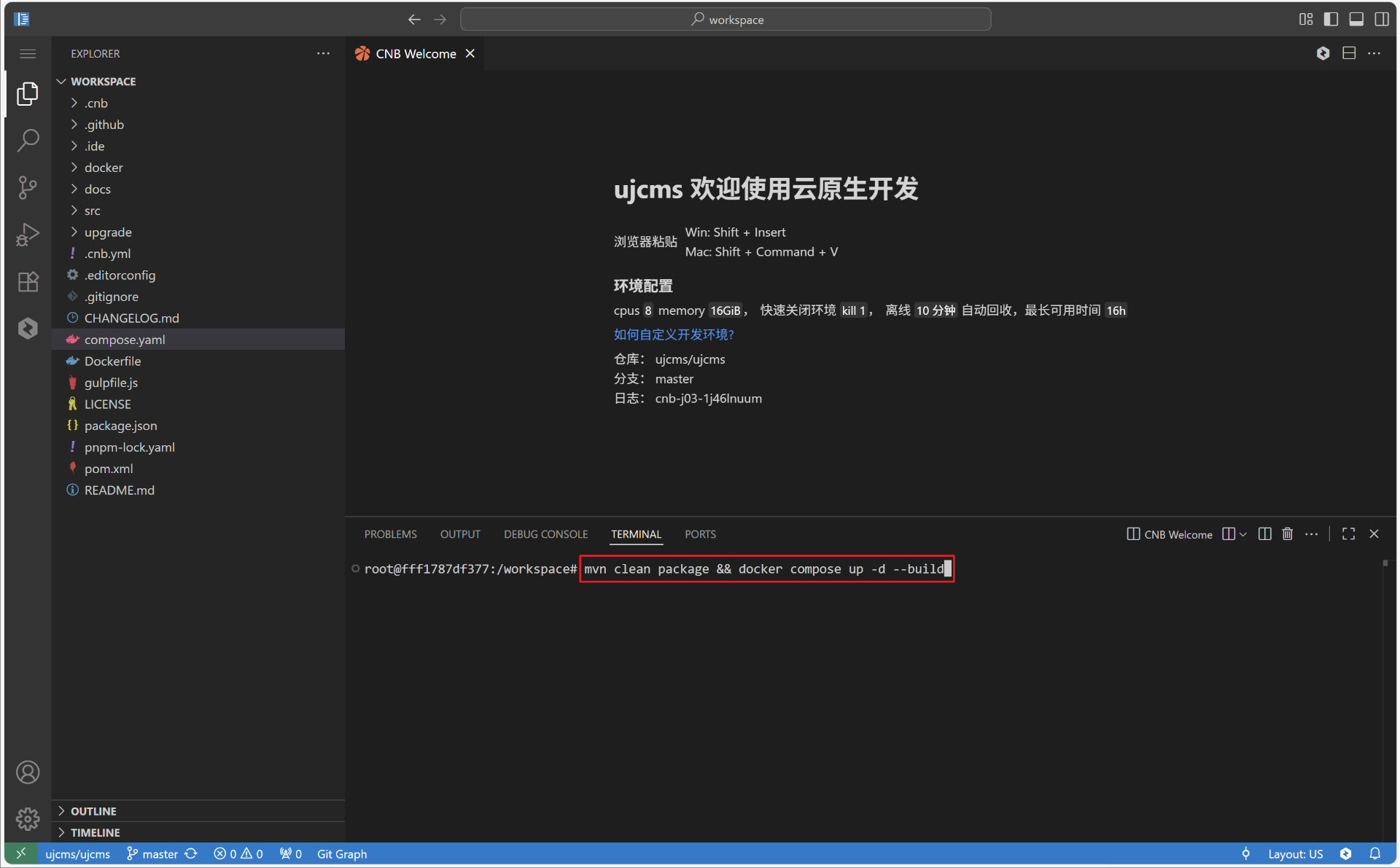Image resolution: width=1400 pixels, height=868 pixels.
Task: Switch to the OUTPUT panel tab
Action: point(460,534)
